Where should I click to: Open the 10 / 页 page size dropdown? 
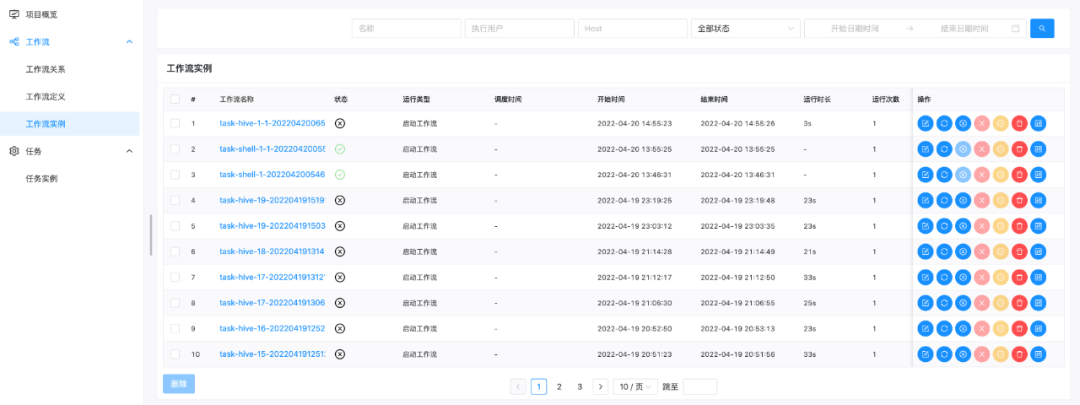click(635, 386)
